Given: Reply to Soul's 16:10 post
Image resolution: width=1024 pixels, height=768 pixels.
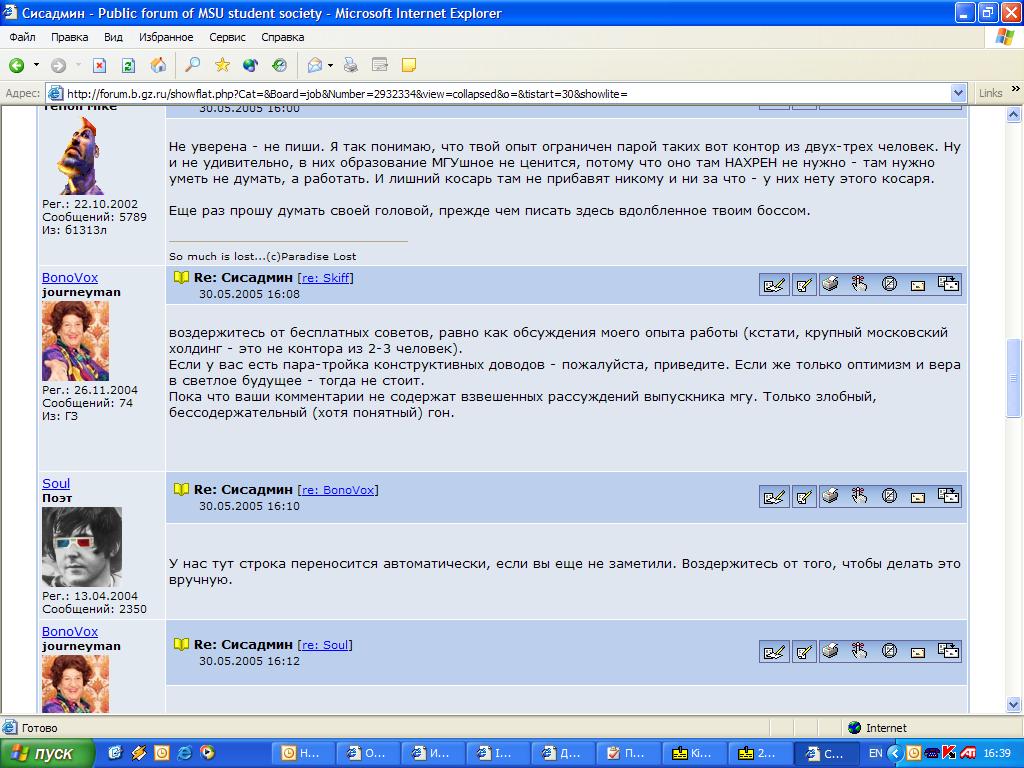Looking at the screenshot, I should [x=774, y=497].
